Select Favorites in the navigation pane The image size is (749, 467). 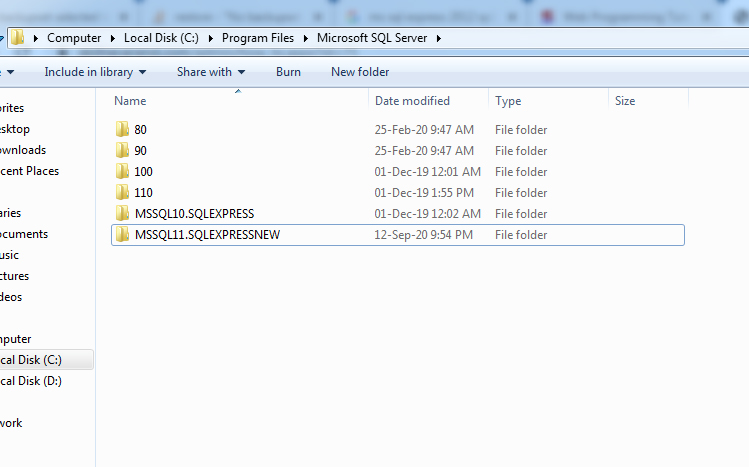click(x=12, y=108)
